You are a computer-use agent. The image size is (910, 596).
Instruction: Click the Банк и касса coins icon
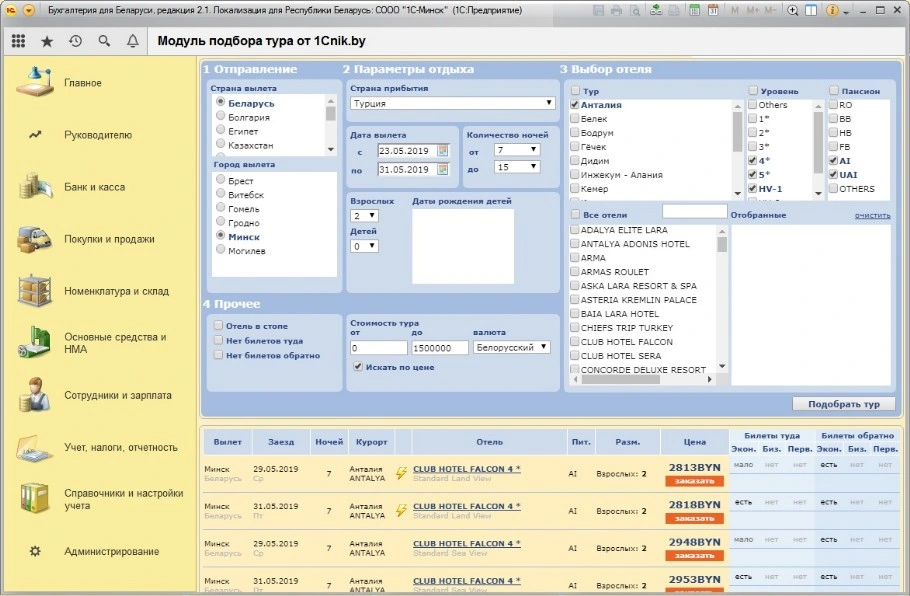35,187
